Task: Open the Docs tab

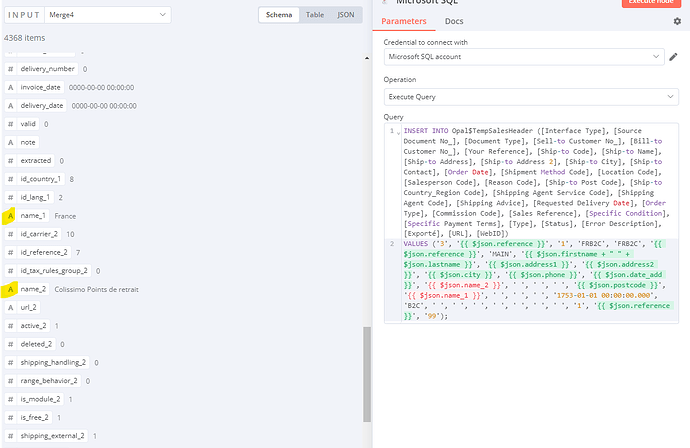Action: [453, 21]
